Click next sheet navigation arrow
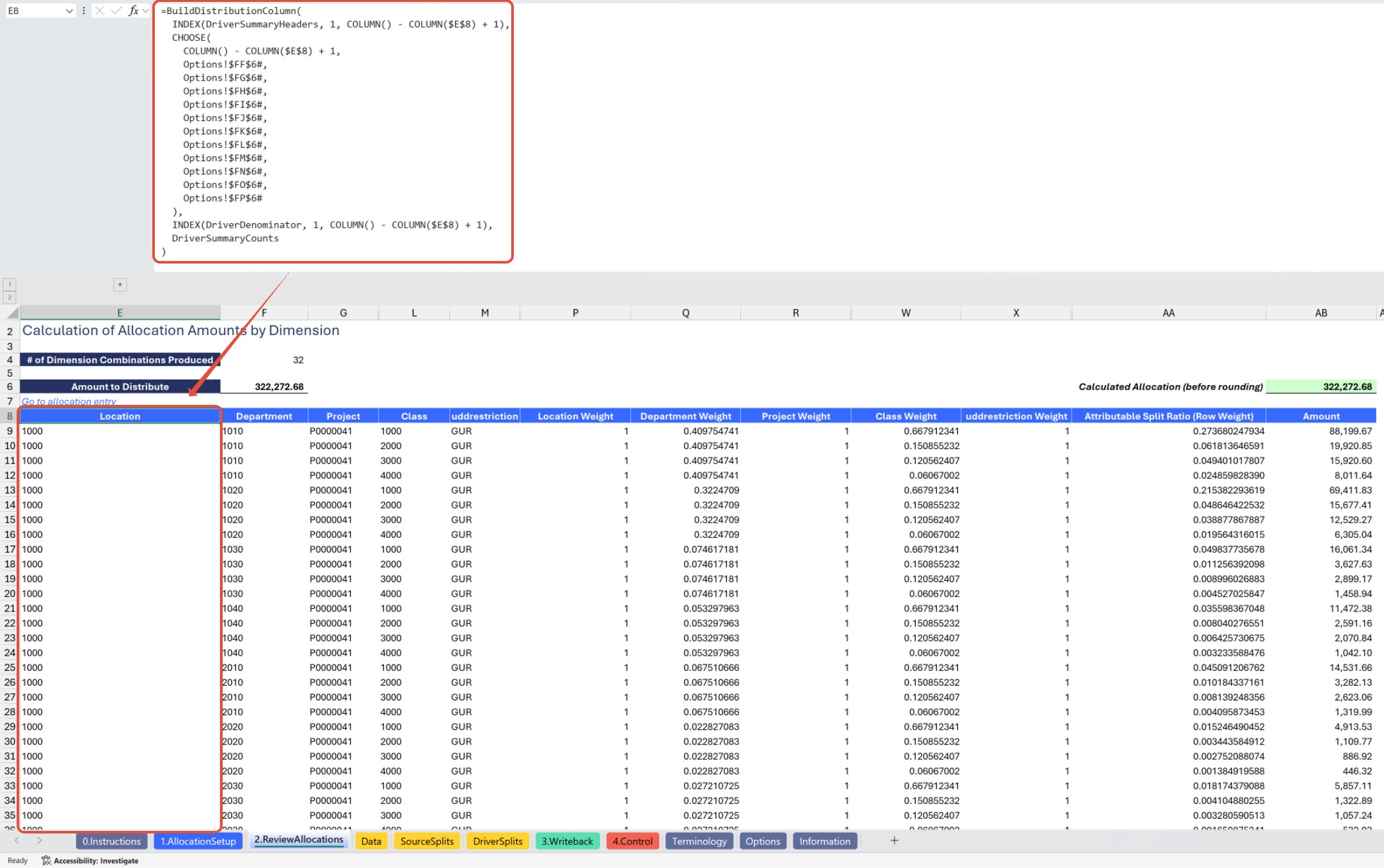This screenshot has width=1384, height=868. point(40,840)
